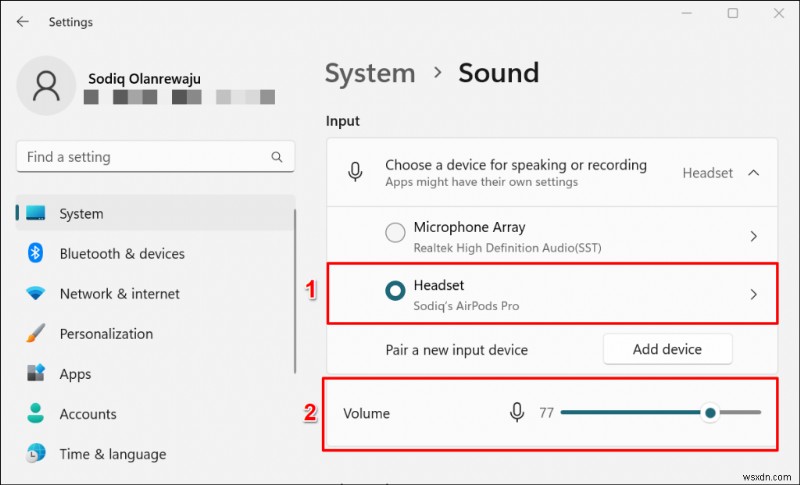
Task: Click the Accounts person icon
Action: click(x=36, y=414)
